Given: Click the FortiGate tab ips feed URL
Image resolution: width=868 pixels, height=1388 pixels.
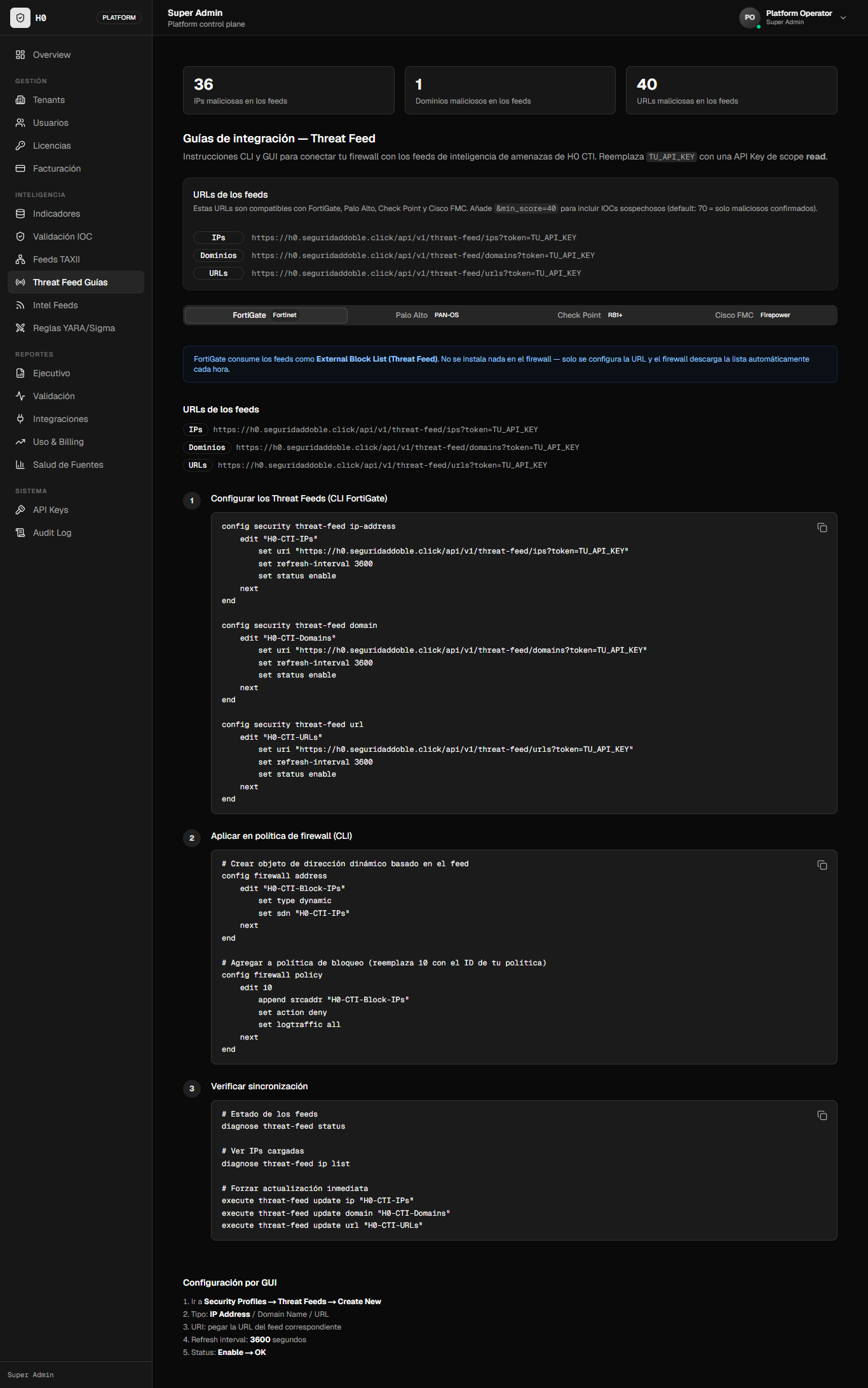Looking at the screenshot, I should pyautogui.click(x=376, y=430).
